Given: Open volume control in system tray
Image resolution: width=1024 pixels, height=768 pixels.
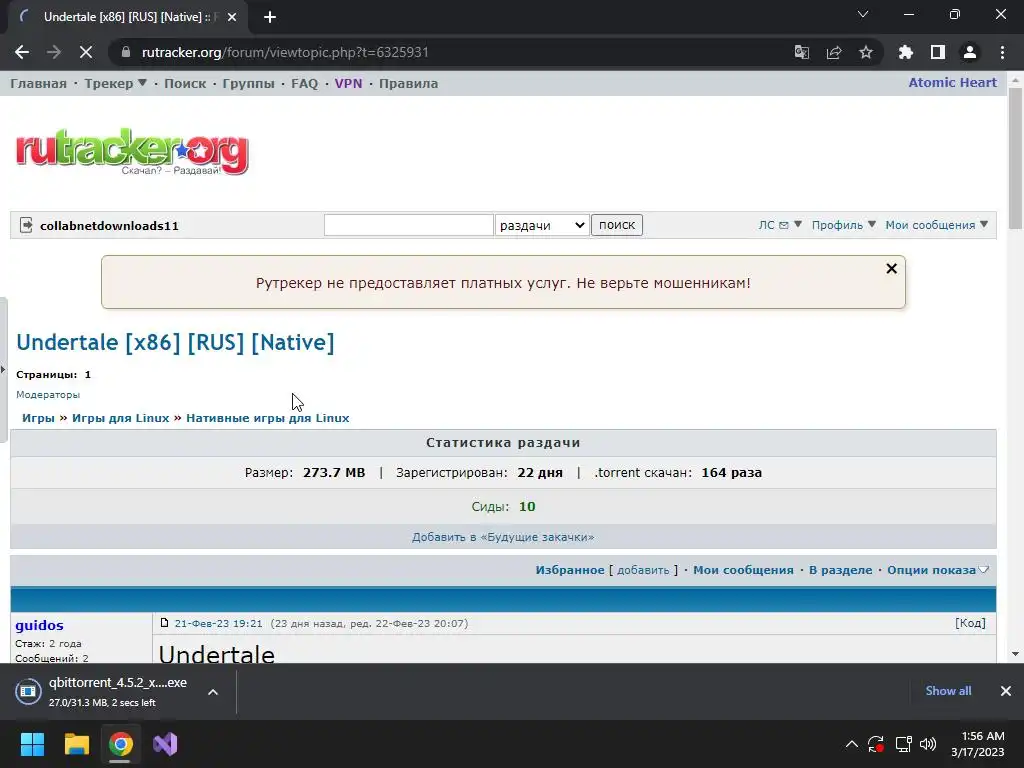Looking at the screenshot, I should (928, 744).
